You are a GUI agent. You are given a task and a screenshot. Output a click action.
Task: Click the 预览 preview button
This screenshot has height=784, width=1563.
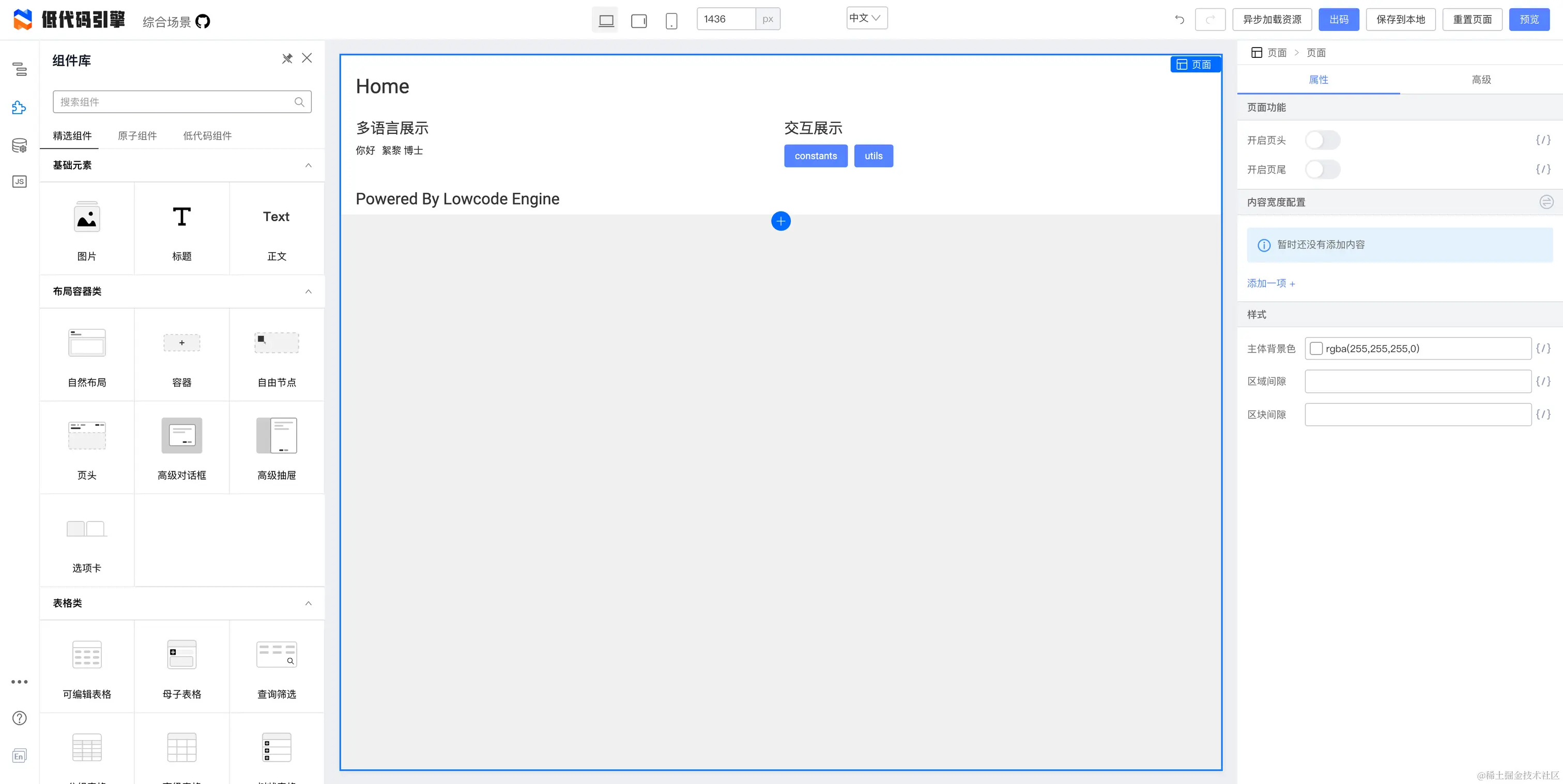coord(1529,20)
